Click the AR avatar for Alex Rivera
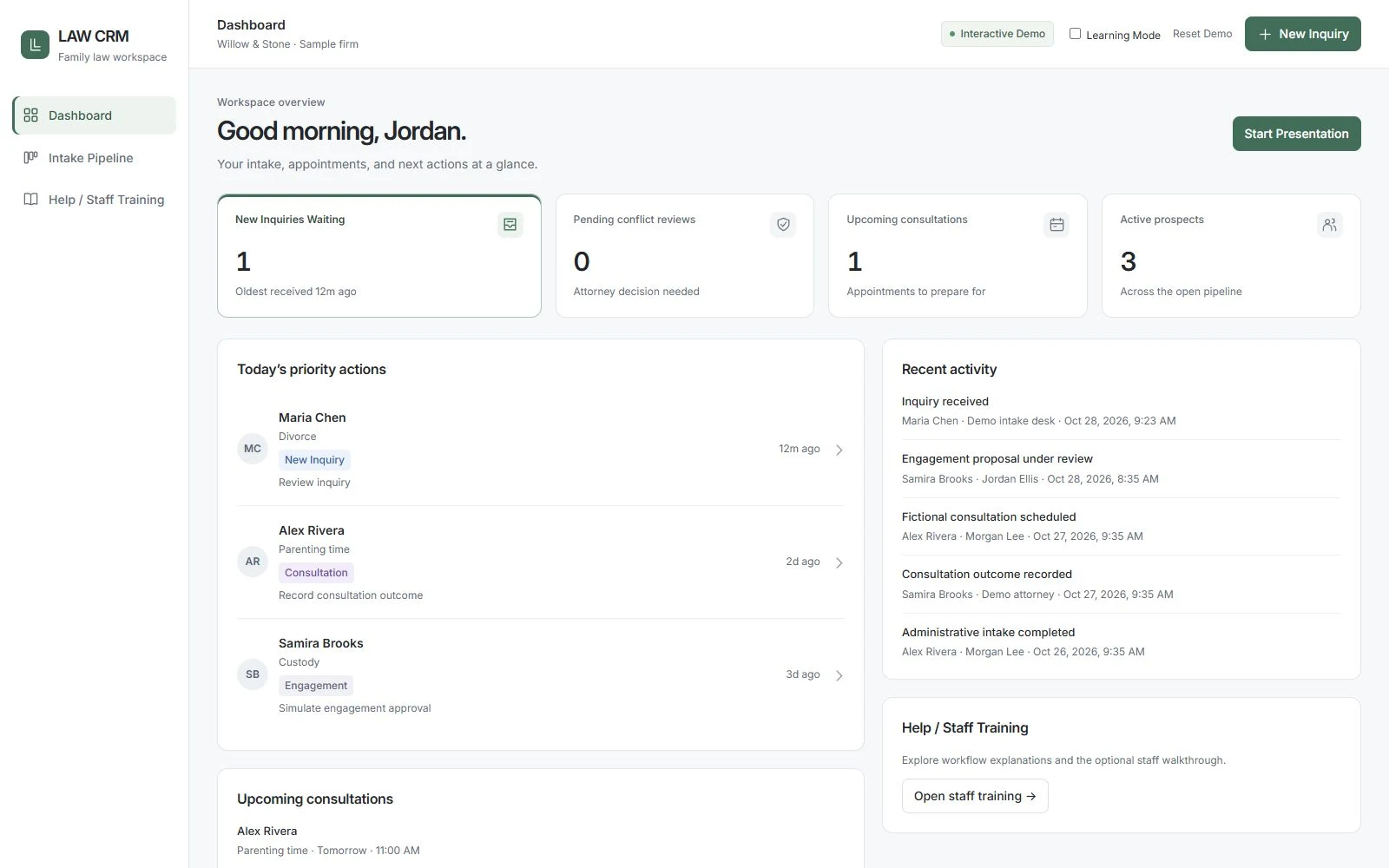 [253, 562]
